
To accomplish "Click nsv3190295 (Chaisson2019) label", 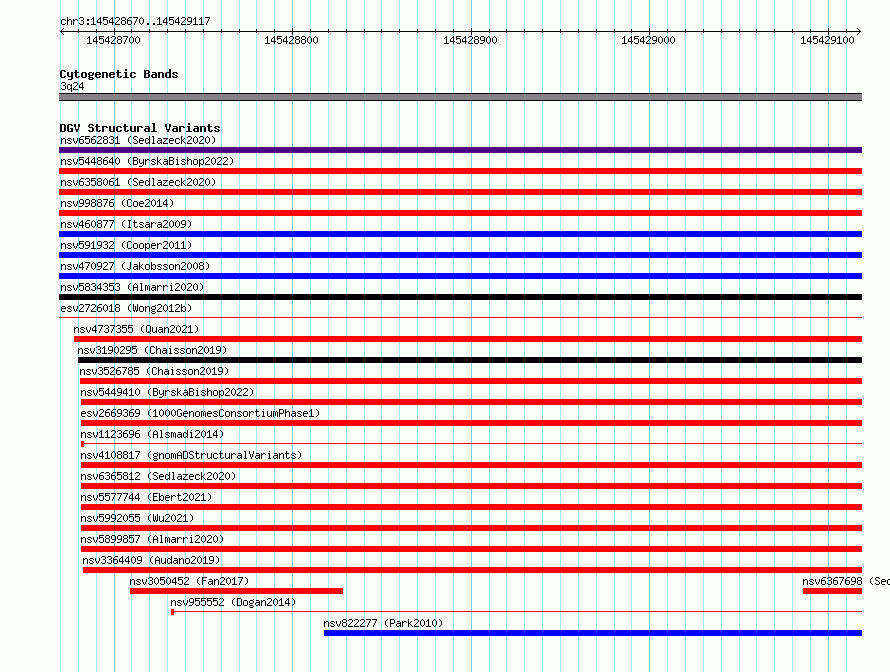I will point(152,350).
